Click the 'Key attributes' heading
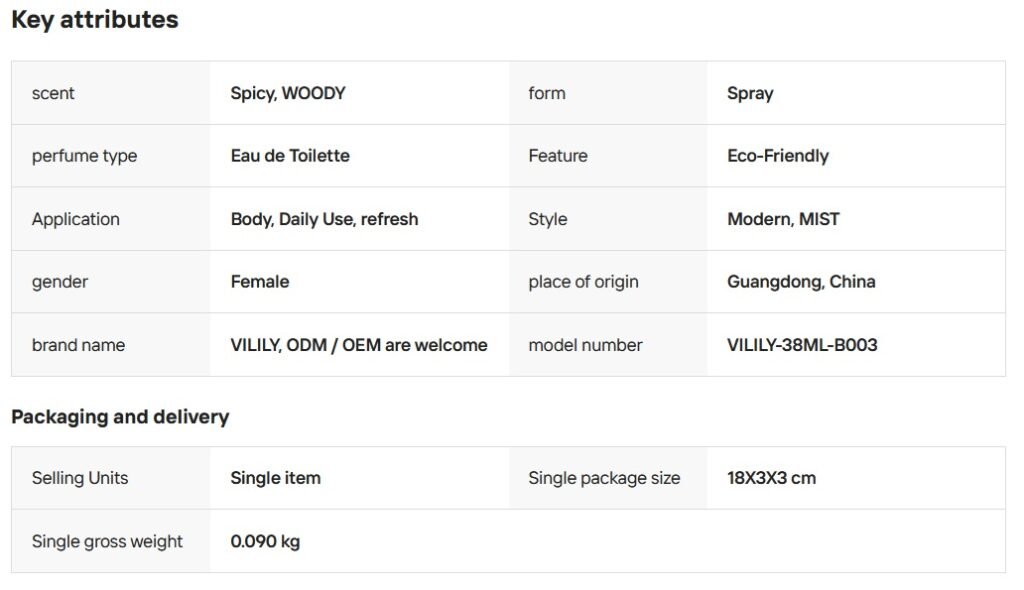 [x=95, y=20]
